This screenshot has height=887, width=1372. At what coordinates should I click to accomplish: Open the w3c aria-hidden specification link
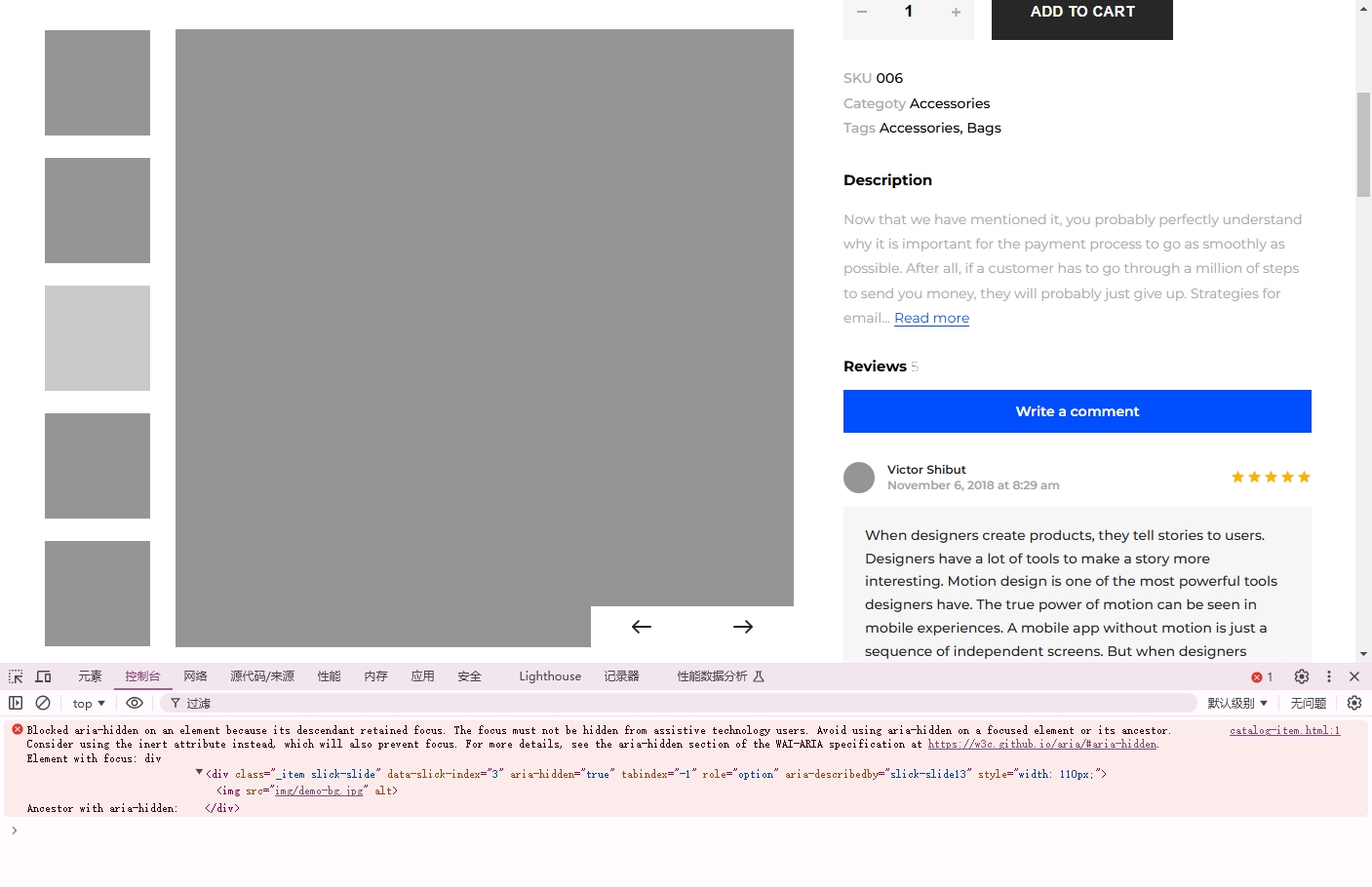(1042, 744)
